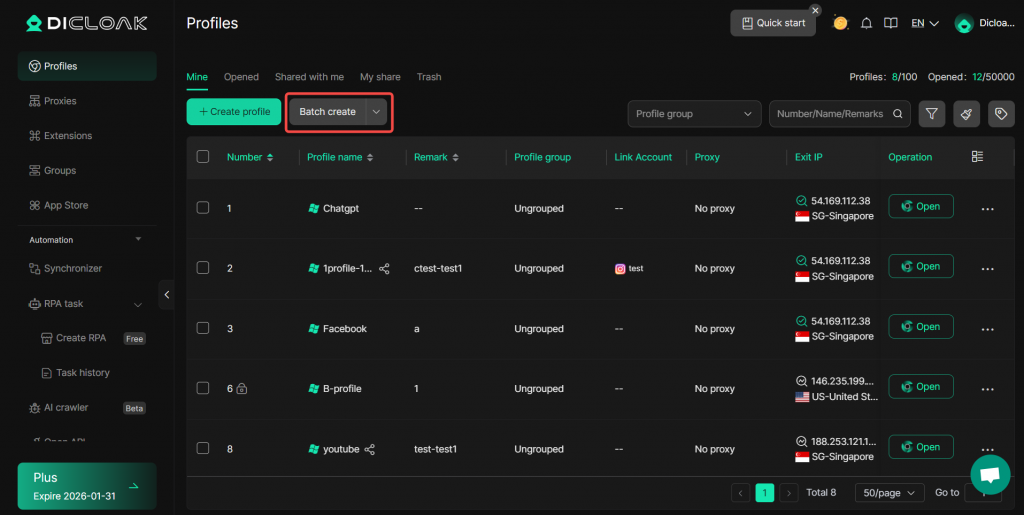Toggle the select-all header checkbox
The image size is (1024, 515).
pos(203,157)
